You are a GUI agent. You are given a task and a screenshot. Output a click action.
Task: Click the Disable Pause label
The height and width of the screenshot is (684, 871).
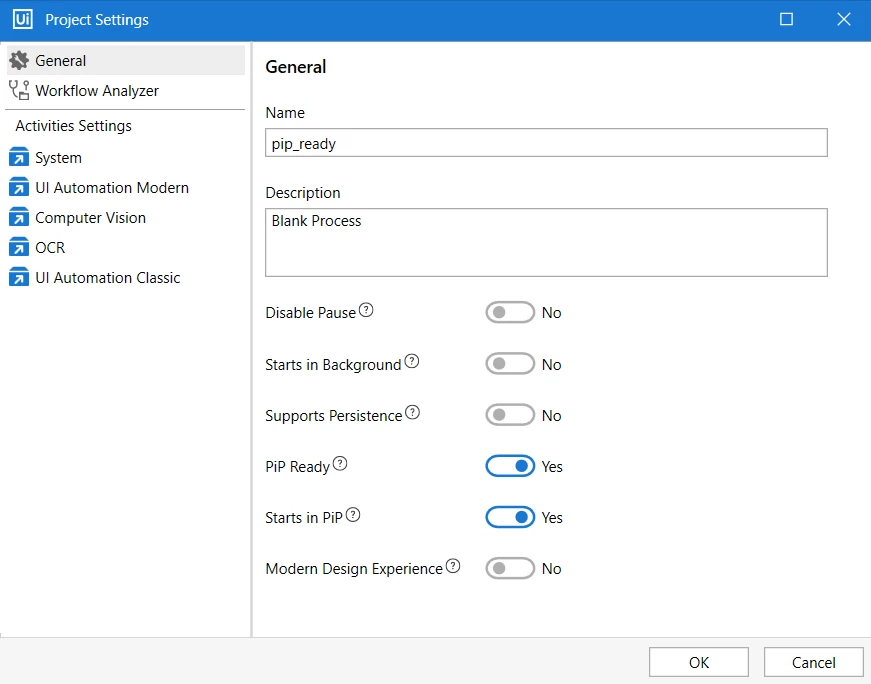[311, 313]
